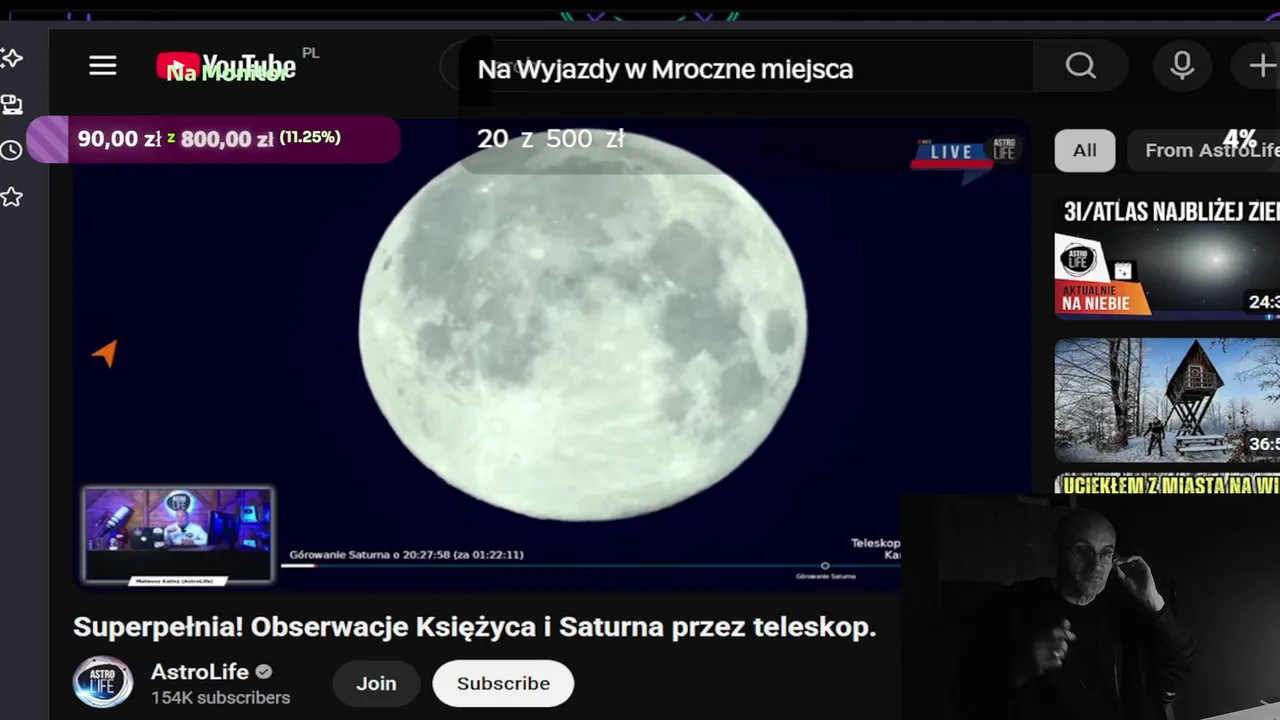Subscribe to AstroLife channel
1280x720 pixels.
(x=503, y=683)
